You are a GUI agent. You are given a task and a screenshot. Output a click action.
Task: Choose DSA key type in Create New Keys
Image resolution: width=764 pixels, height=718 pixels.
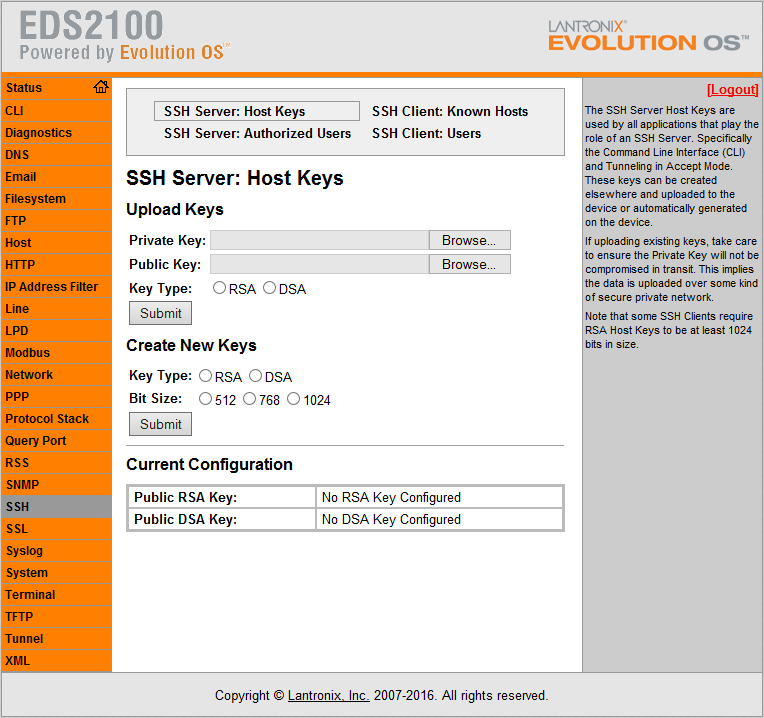point(255,376)
